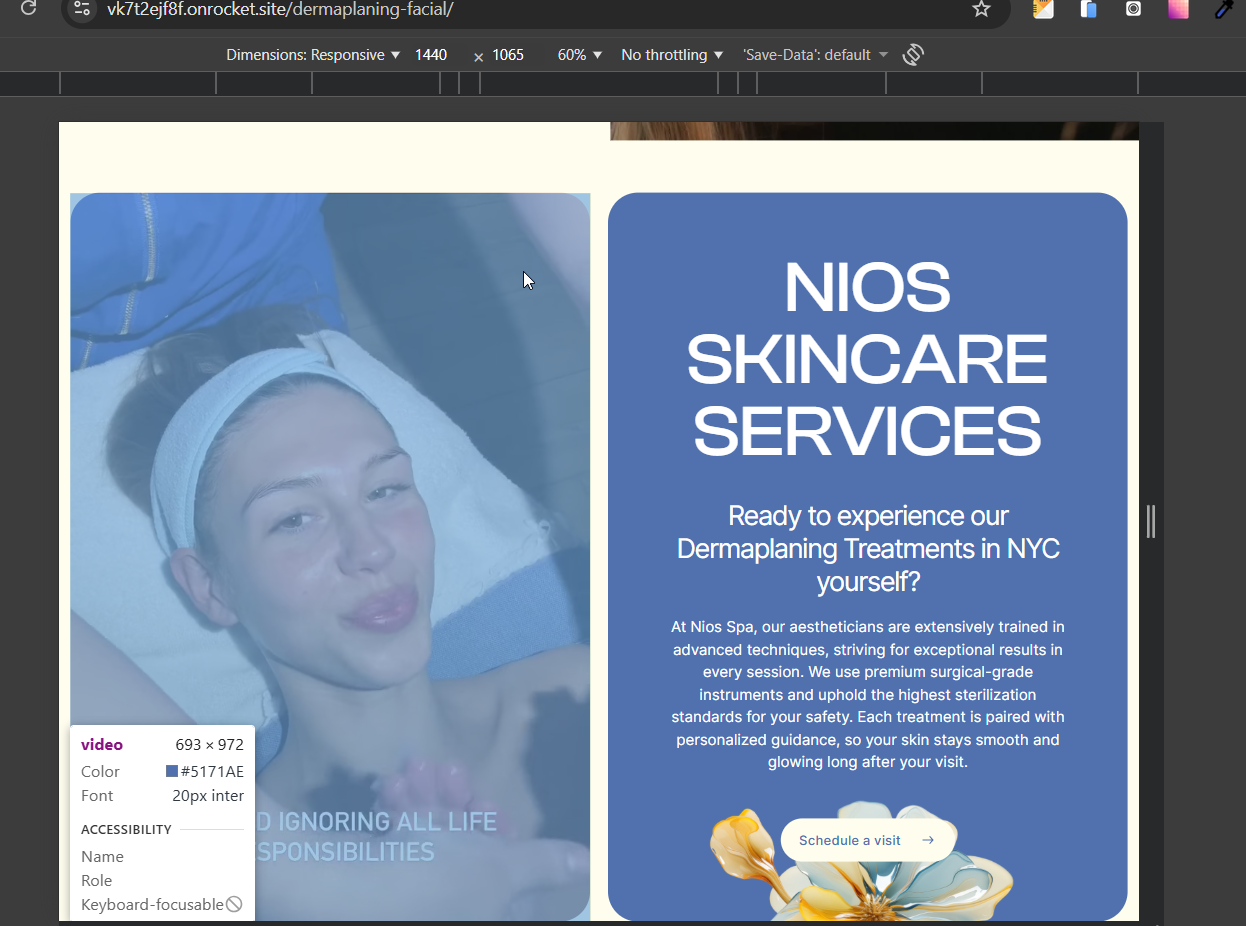Open the white square camera extension icon
Image resolution: width=1246 pixels, height=926 pixels.
(1133, 9)
